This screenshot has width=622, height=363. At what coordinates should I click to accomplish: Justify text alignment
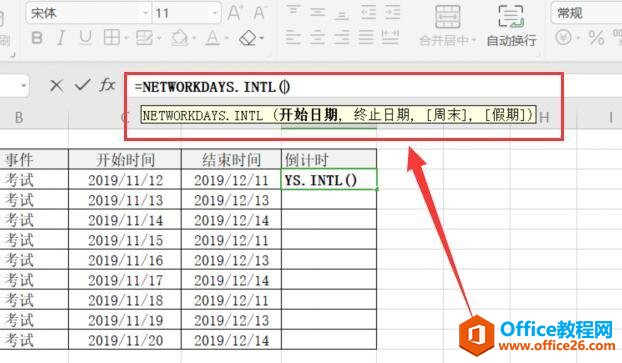tap(366, 37)
